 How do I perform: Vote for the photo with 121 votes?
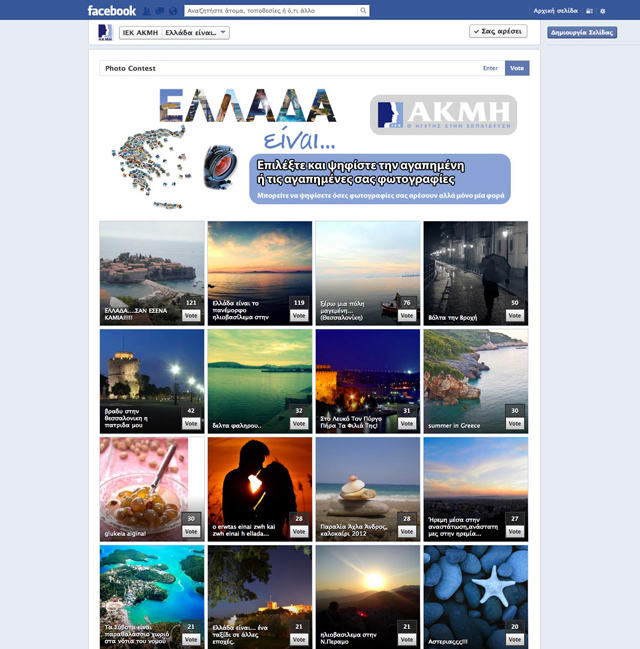click(190, 315)
